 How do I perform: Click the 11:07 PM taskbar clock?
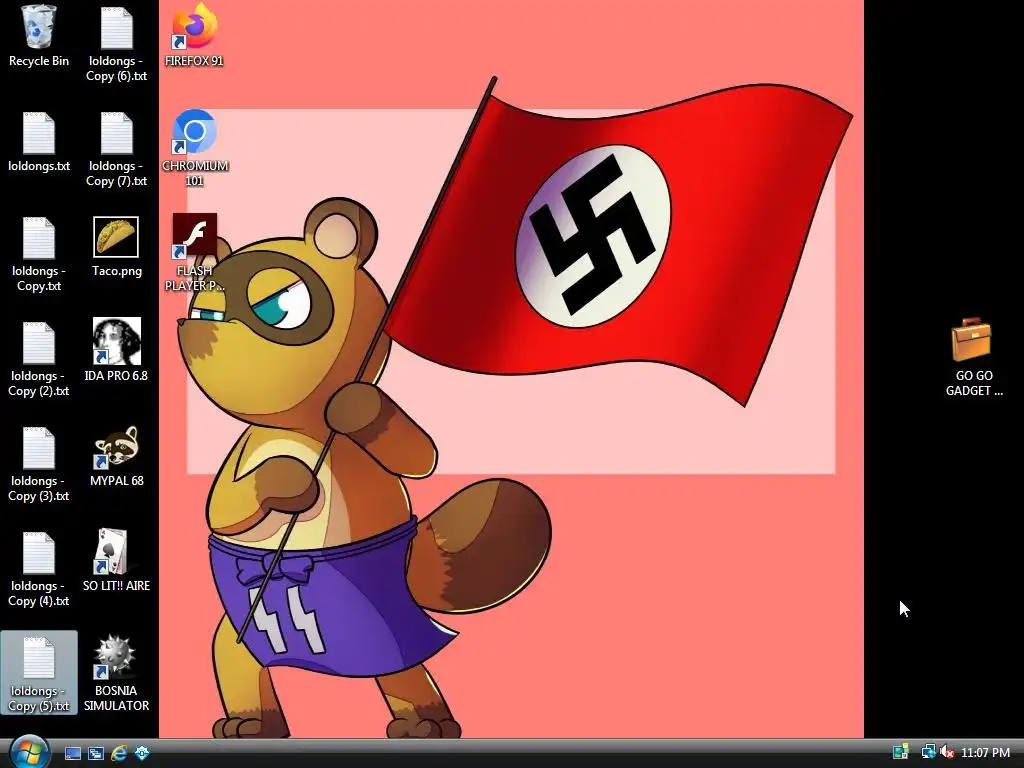coord(985,753)
